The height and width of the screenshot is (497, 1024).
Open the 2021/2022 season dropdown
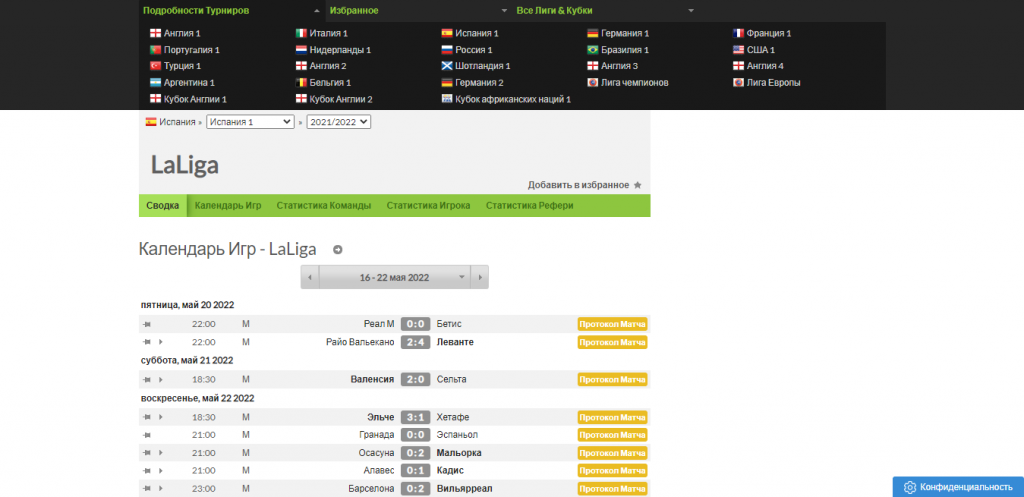click(339, 122)
